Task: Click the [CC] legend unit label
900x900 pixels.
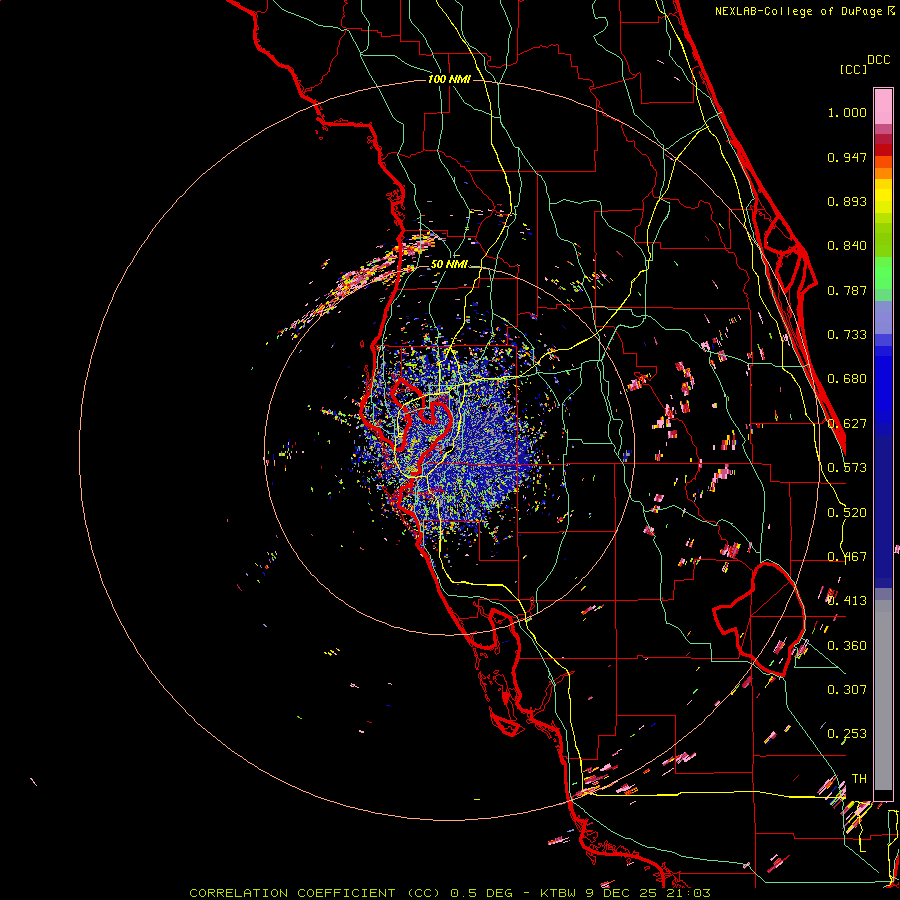Action: coord(853,69)
